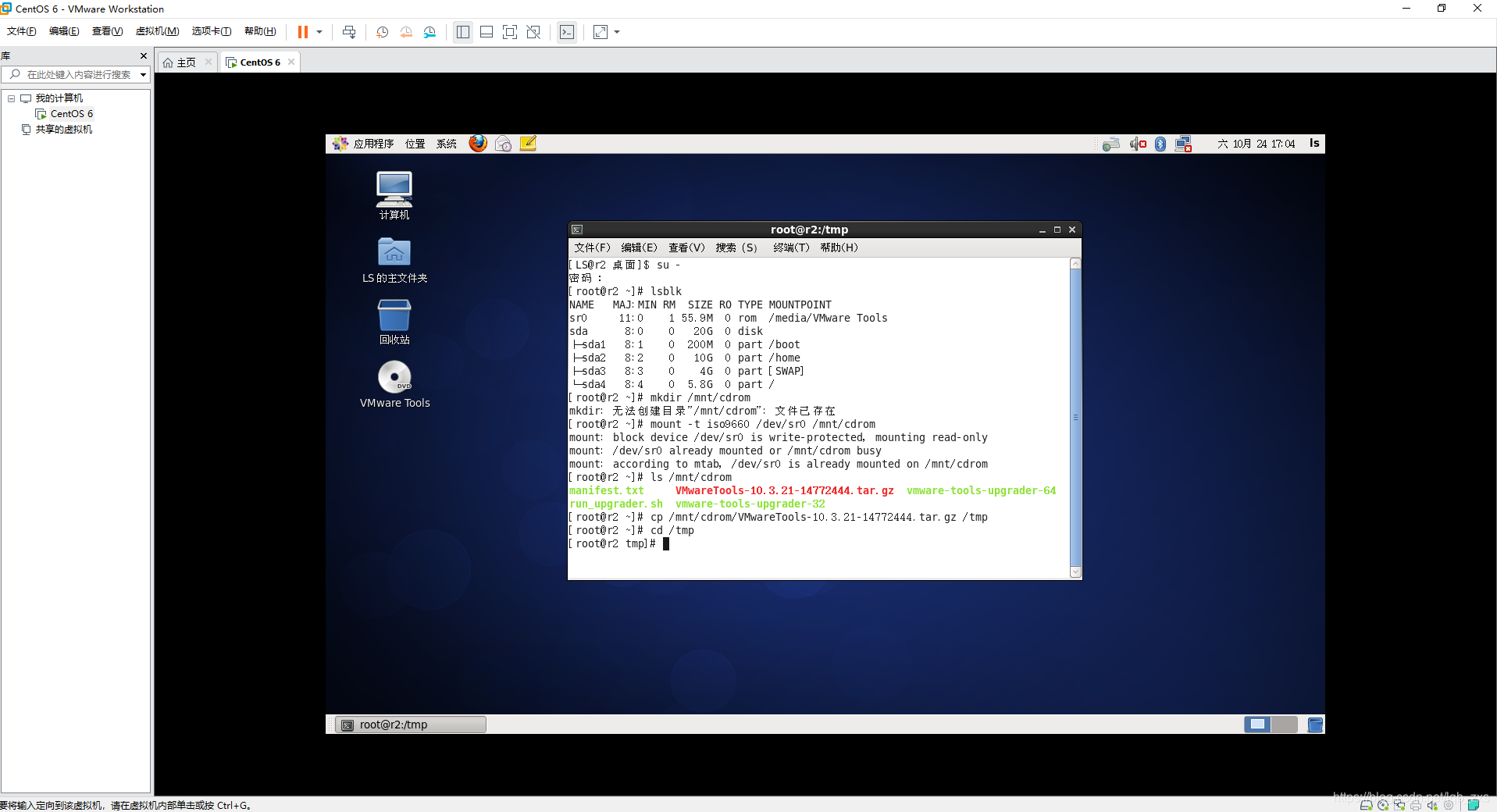The height and width of the screenshot is (812, 1497).
Task: Open the VMware 文件(F) menu
Action: [21, 31]
